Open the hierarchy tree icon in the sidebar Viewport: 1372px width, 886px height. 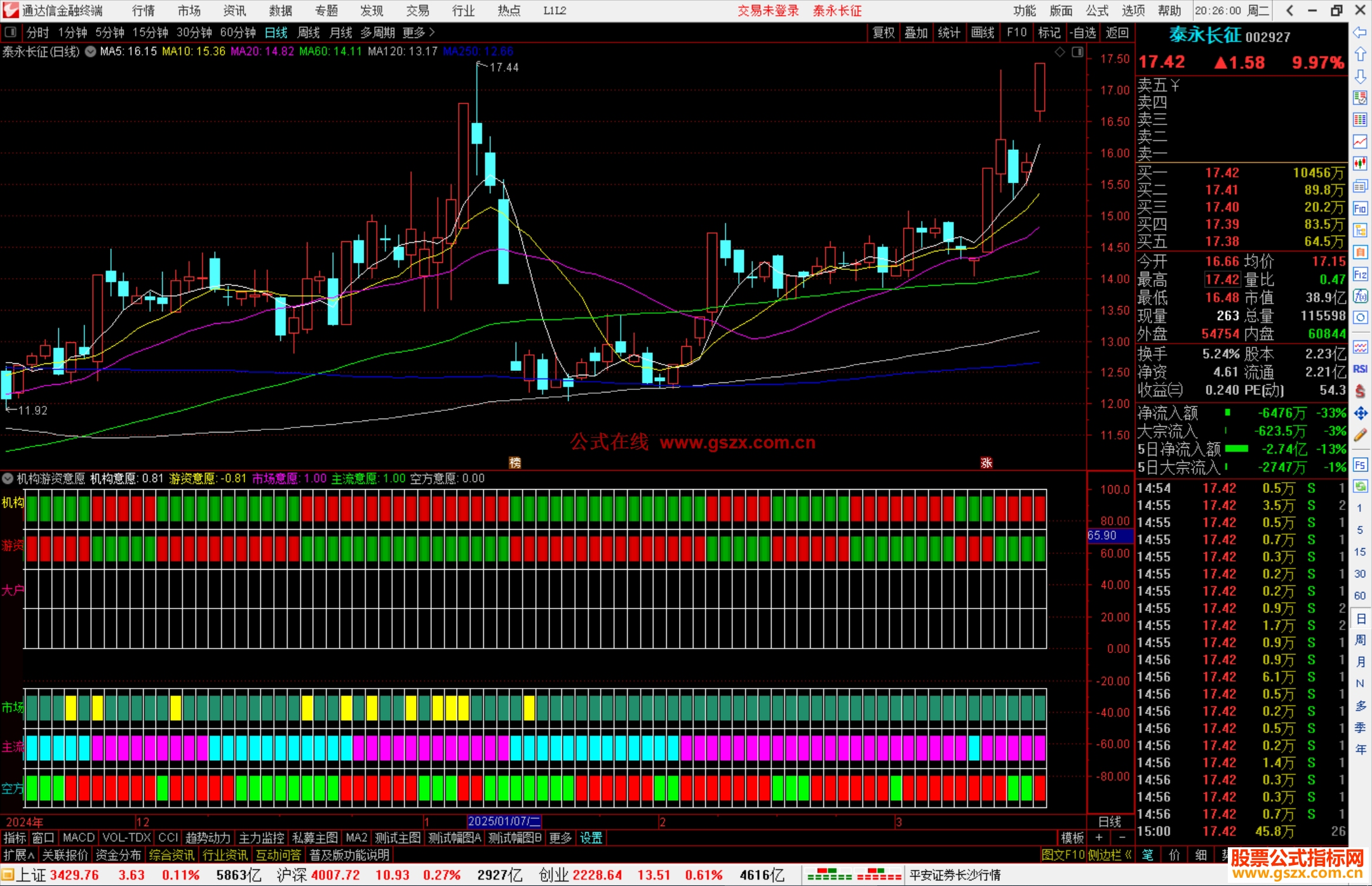pos(1360,230)
